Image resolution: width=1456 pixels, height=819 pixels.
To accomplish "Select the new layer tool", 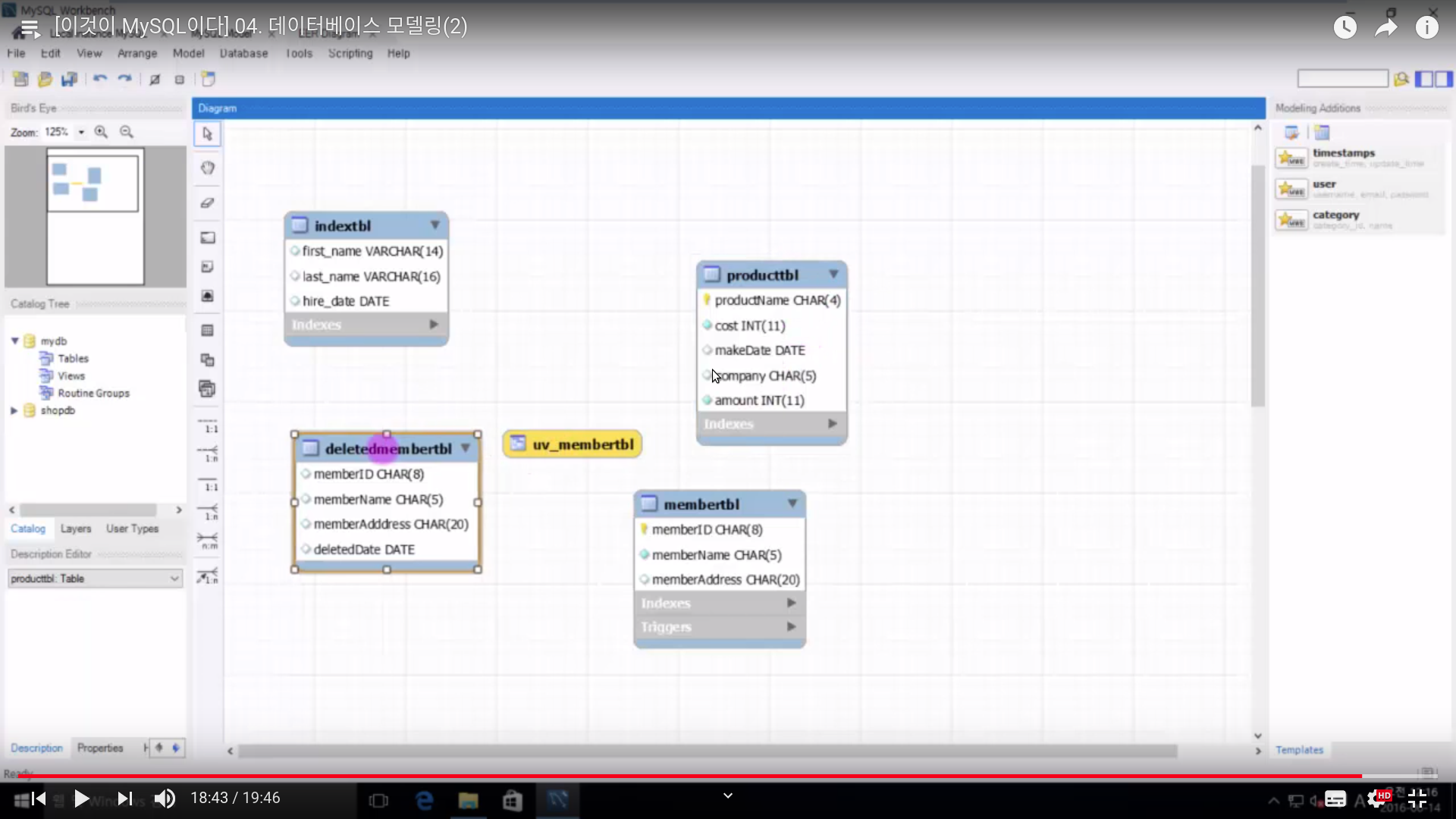I will (207, 237).
